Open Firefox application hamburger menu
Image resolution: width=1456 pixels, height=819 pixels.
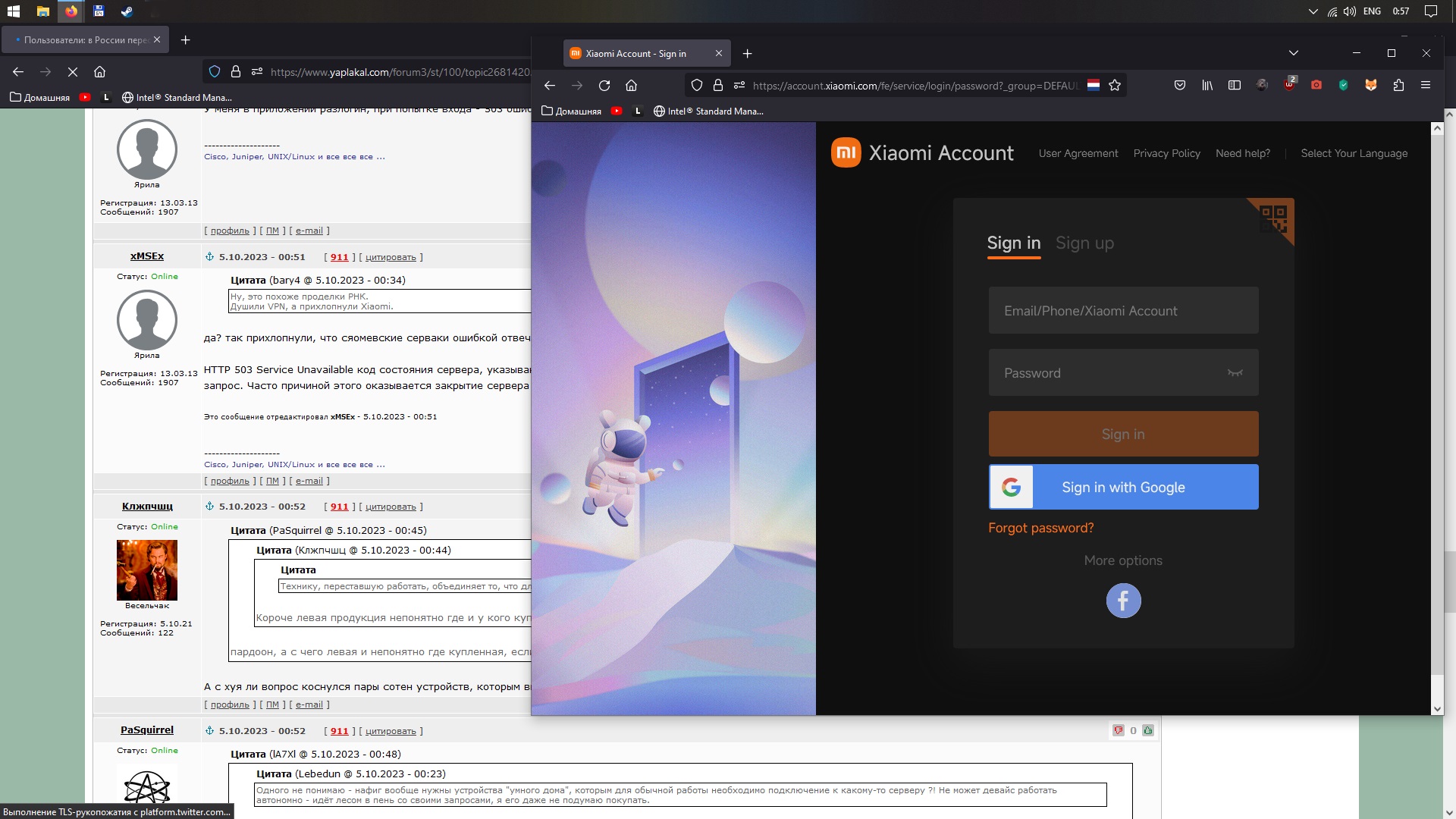click(x=1426, y=85)
